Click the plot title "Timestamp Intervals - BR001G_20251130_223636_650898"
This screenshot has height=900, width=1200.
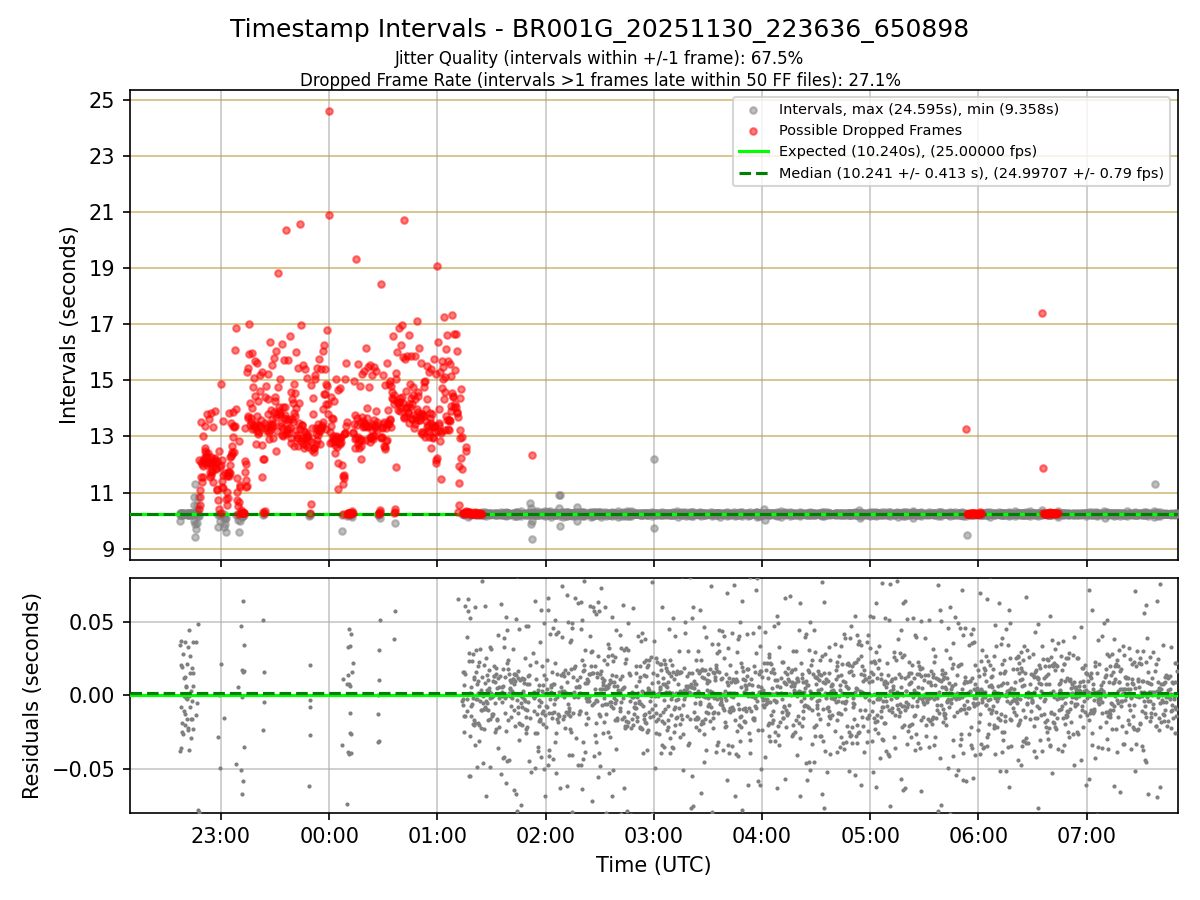[599, 29]
